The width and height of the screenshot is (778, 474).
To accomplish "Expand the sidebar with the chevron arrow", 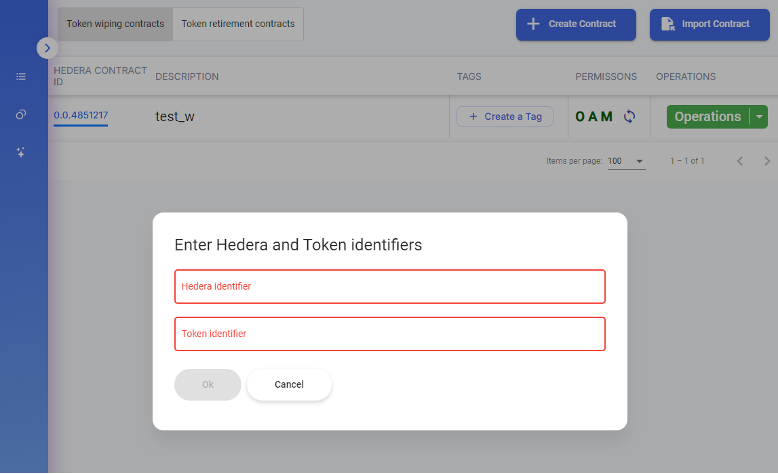I will (47, 47).
